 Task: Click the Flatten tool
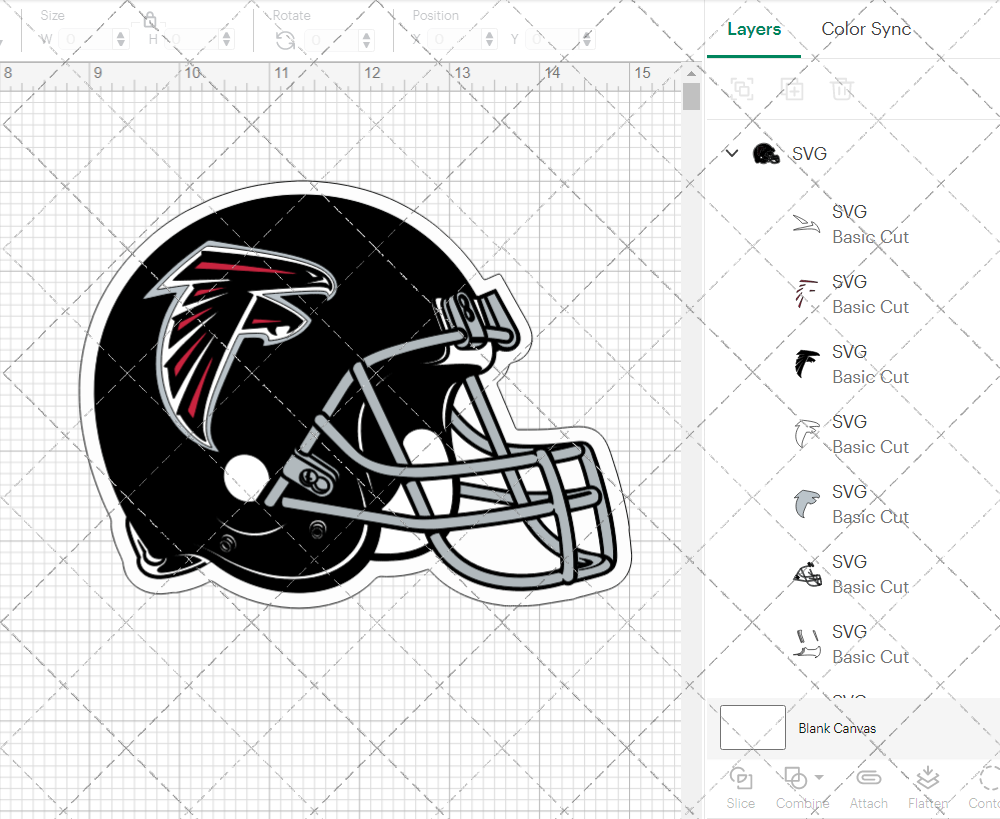coord(928,788)
